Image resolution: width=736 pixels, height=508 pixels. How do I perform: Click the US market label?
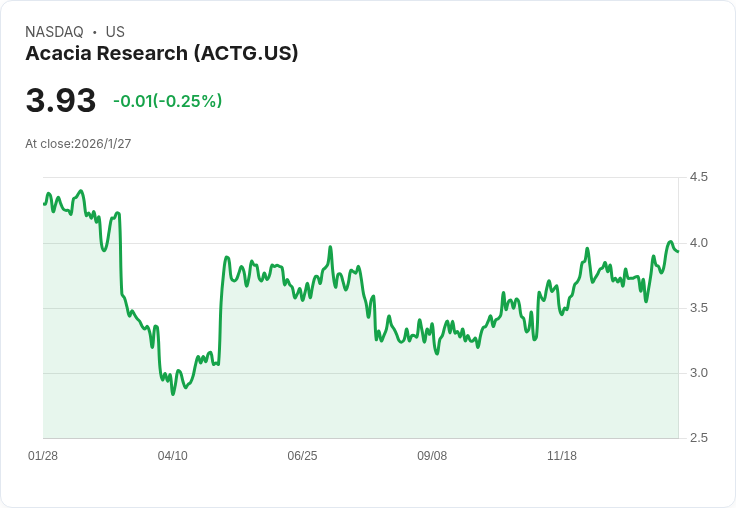[x=115, y=32]
